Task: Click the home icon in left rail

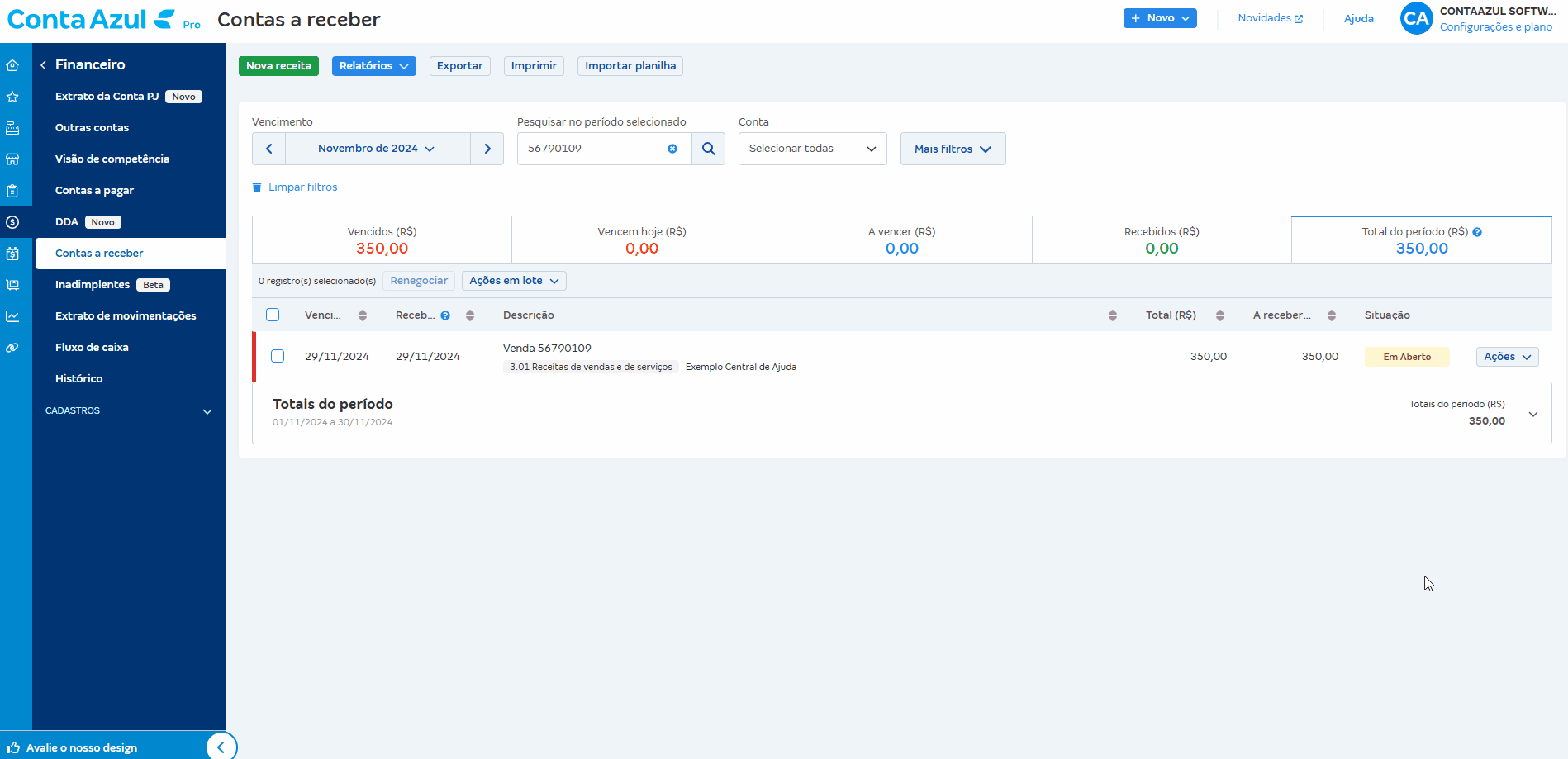Action: click(12, 65)
